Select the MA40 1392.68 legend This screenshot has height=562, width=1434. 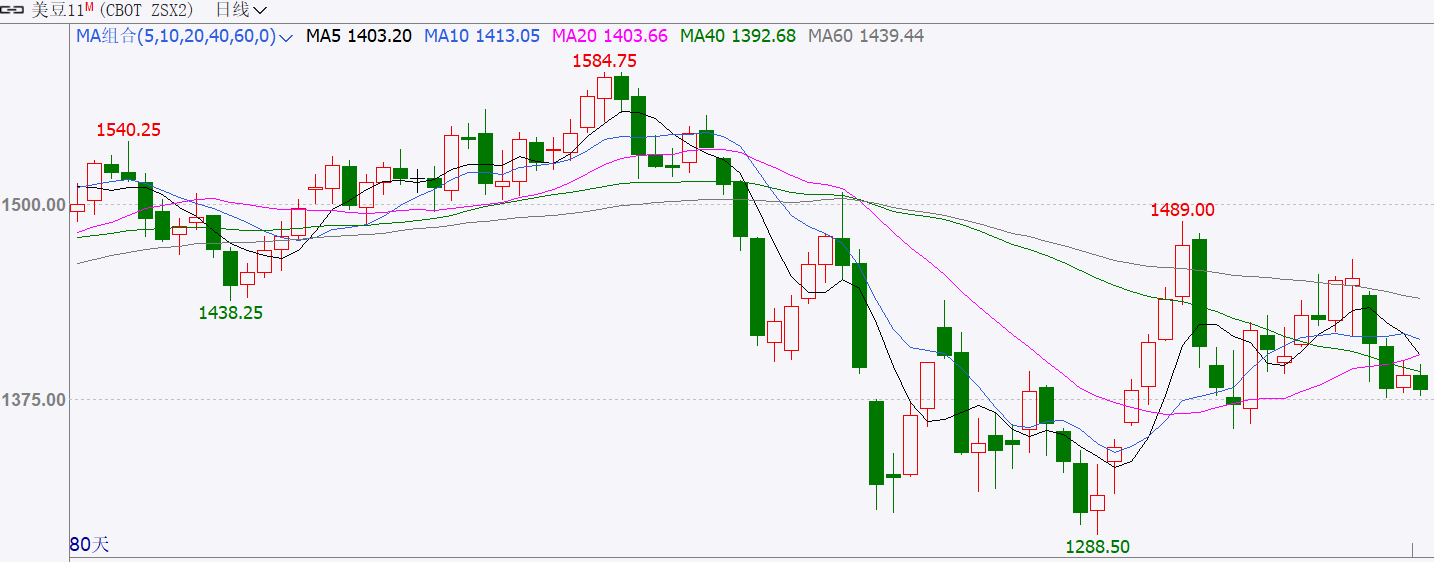click(x=738, y=36)
